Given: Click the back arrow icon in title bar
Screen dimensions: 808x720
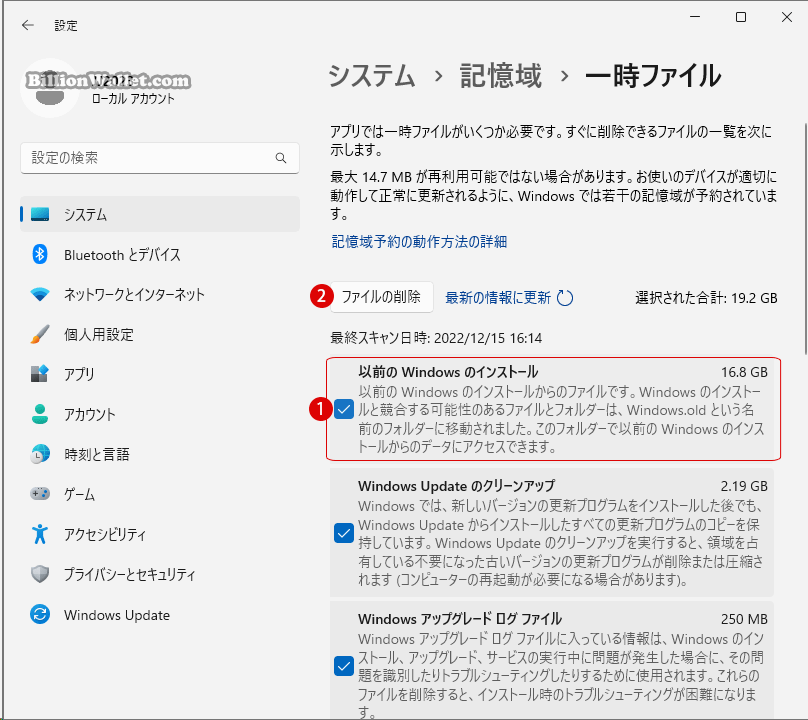Looking at the screenshot, I should (x=28, y=25).
